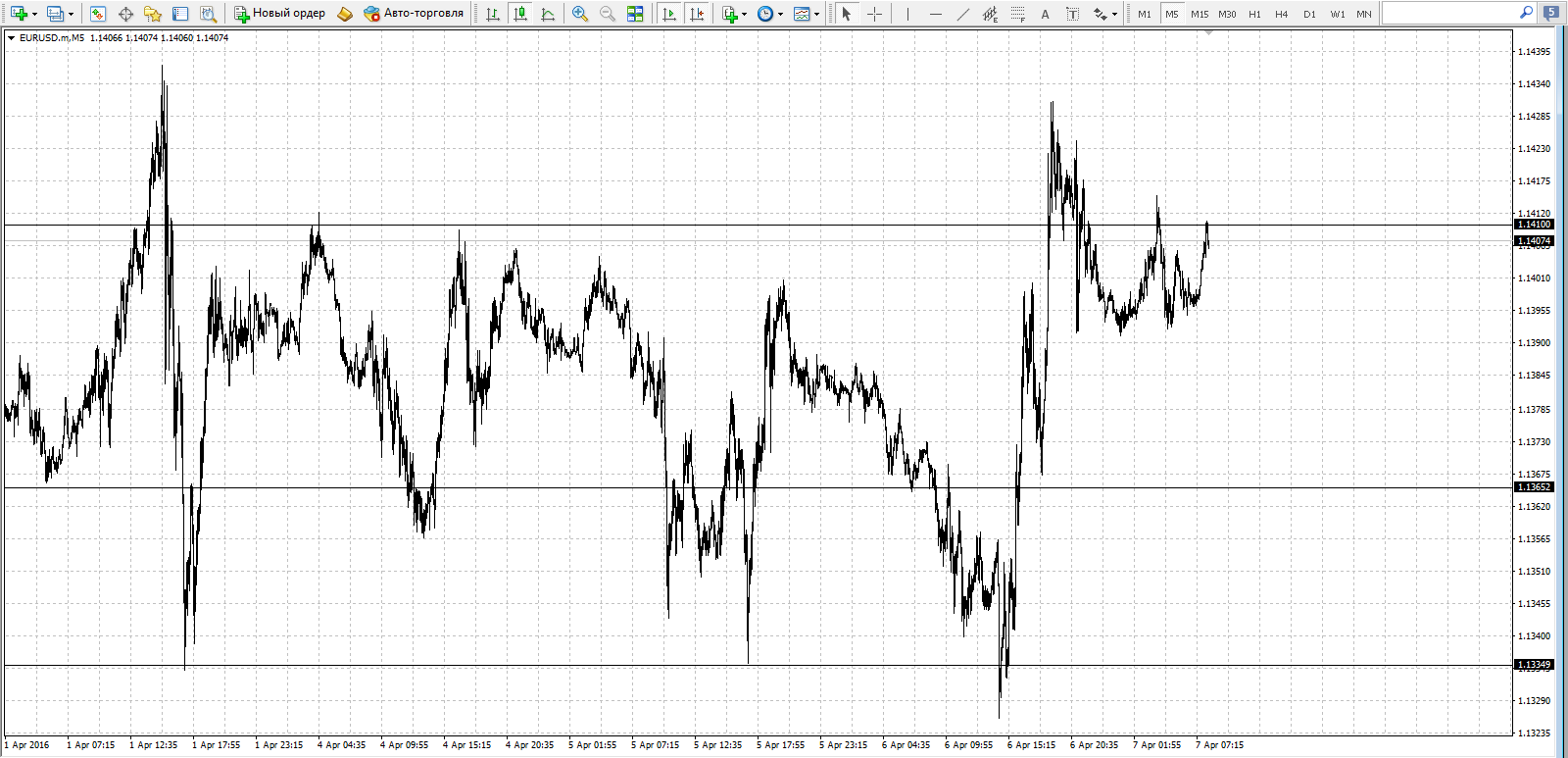Select the text drawing tool
Image resolution: width=1568 pixels, height=758 pixels.
point(1046,14)
